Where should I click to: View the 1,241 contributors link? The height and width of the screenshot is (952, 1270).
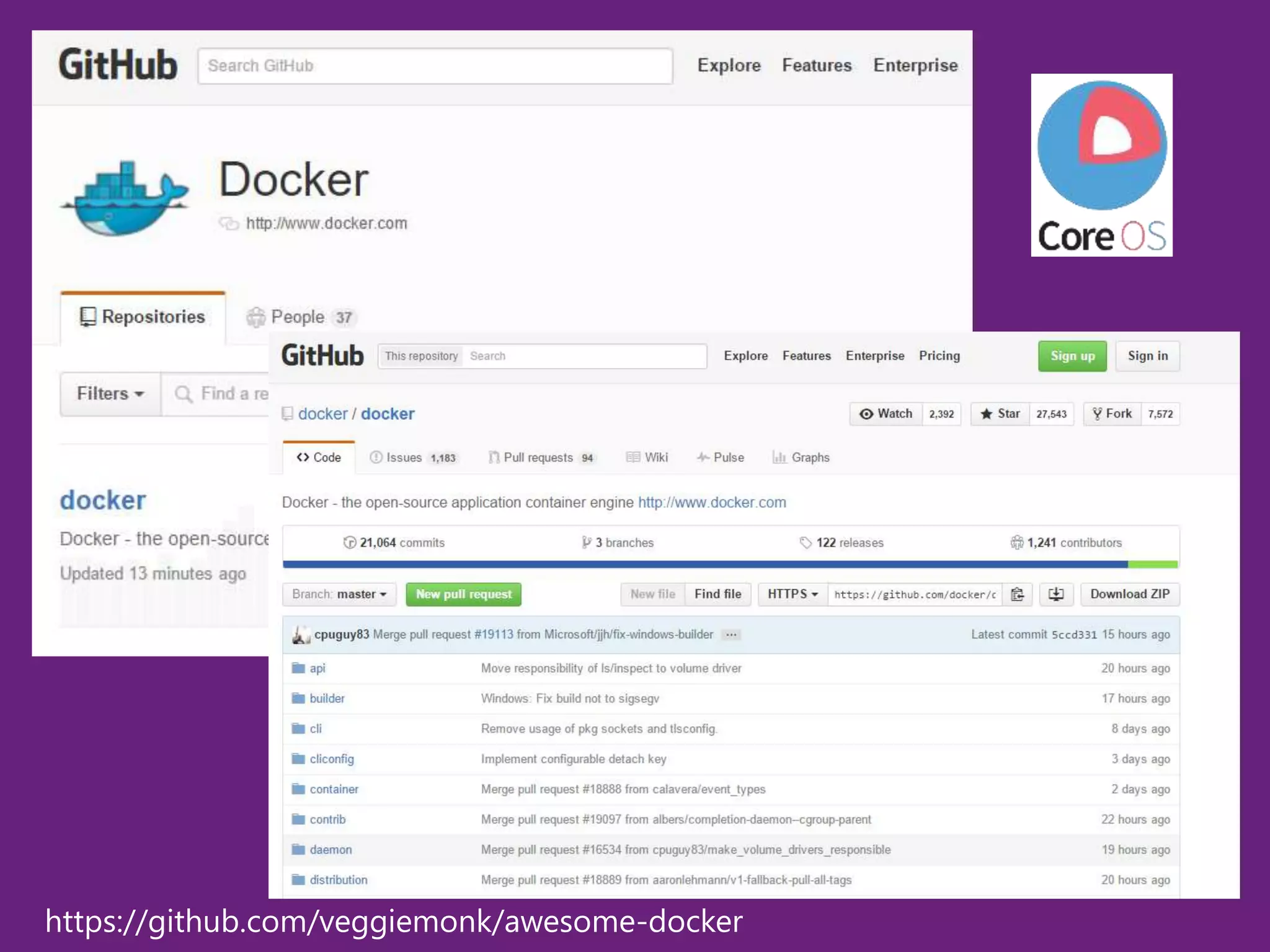1066,543
